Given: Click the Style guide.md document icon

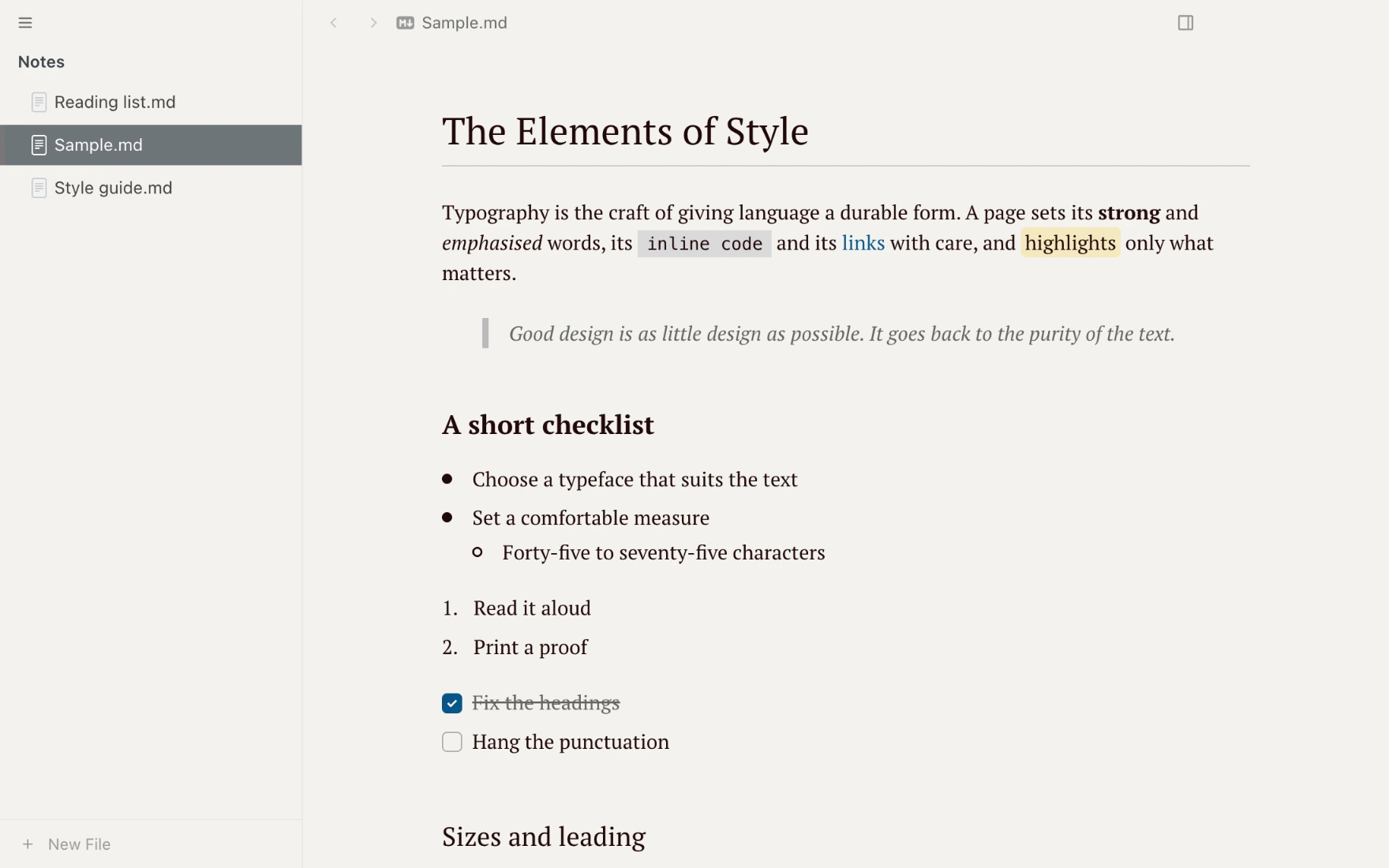Looking at the screenshot, I should click(x=39, y=188).
